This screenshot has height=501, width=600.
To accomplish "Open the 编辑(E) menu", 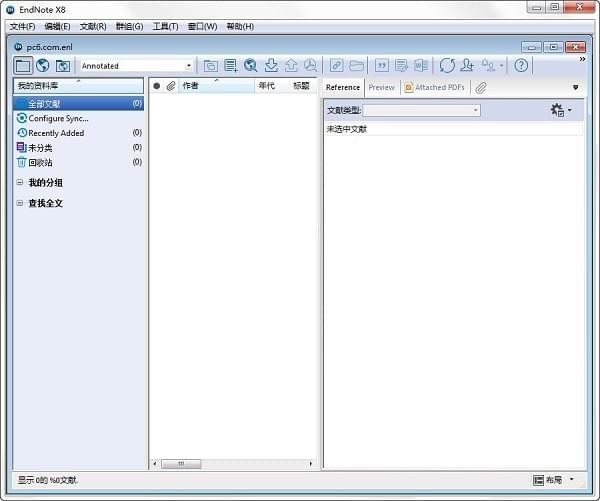I will pos(57,26).
